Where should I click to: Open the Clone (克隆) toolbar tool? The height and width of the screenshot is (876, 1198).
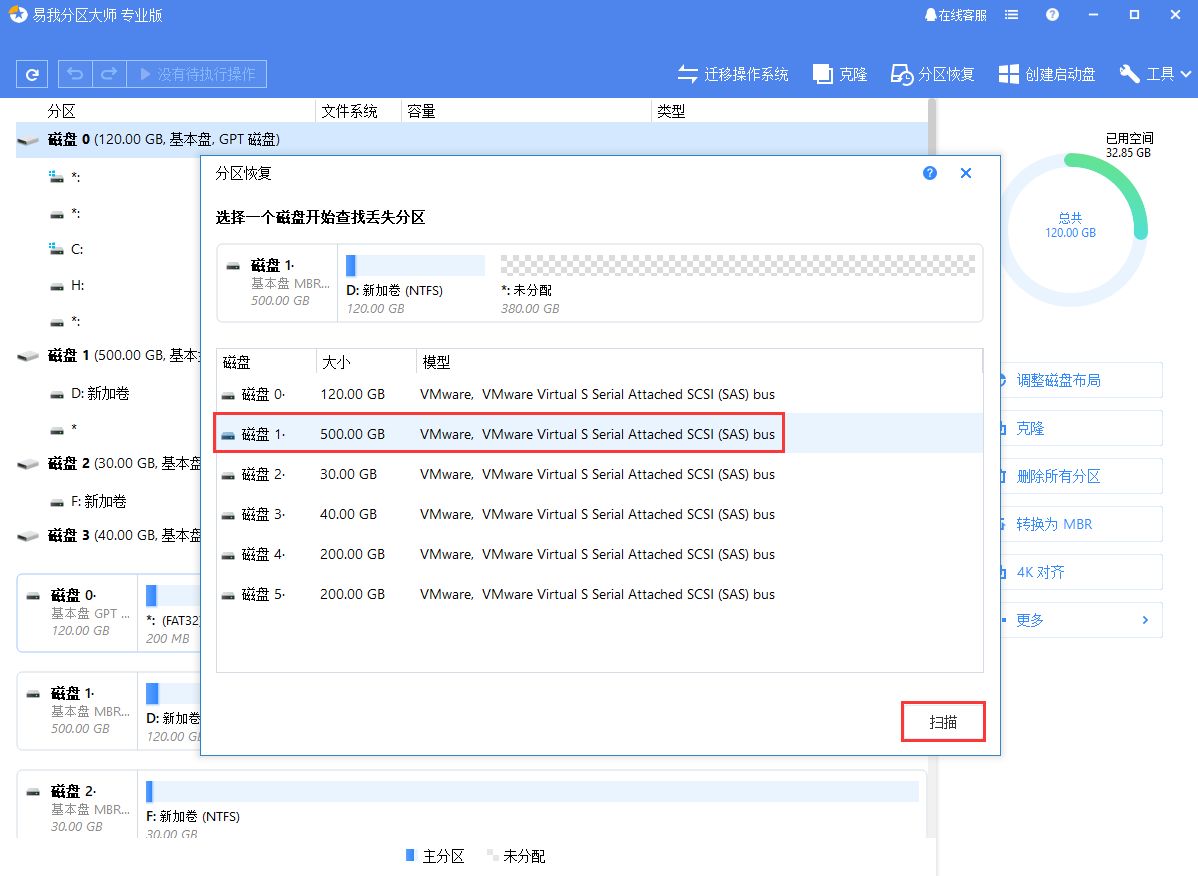pyautogui.click(x=840, y=74)
